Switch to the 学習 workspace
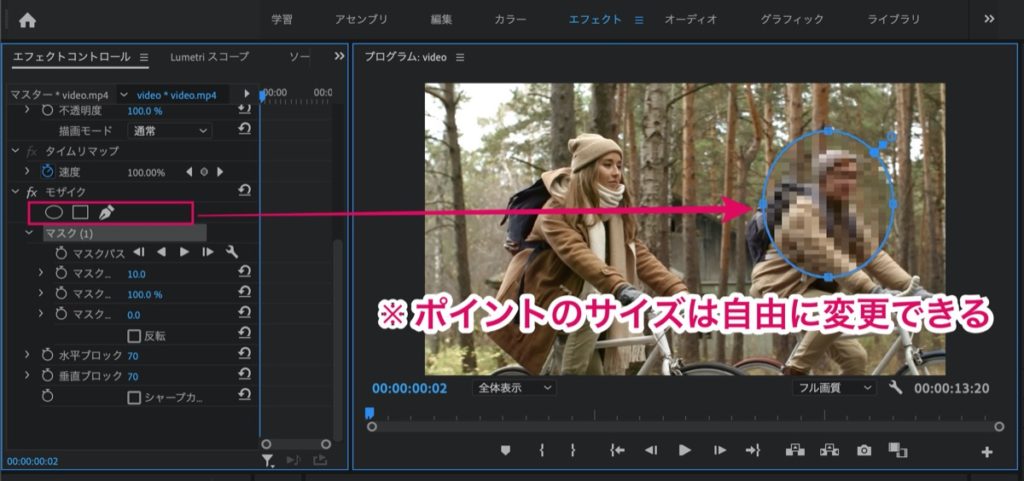 pos(282,19)
